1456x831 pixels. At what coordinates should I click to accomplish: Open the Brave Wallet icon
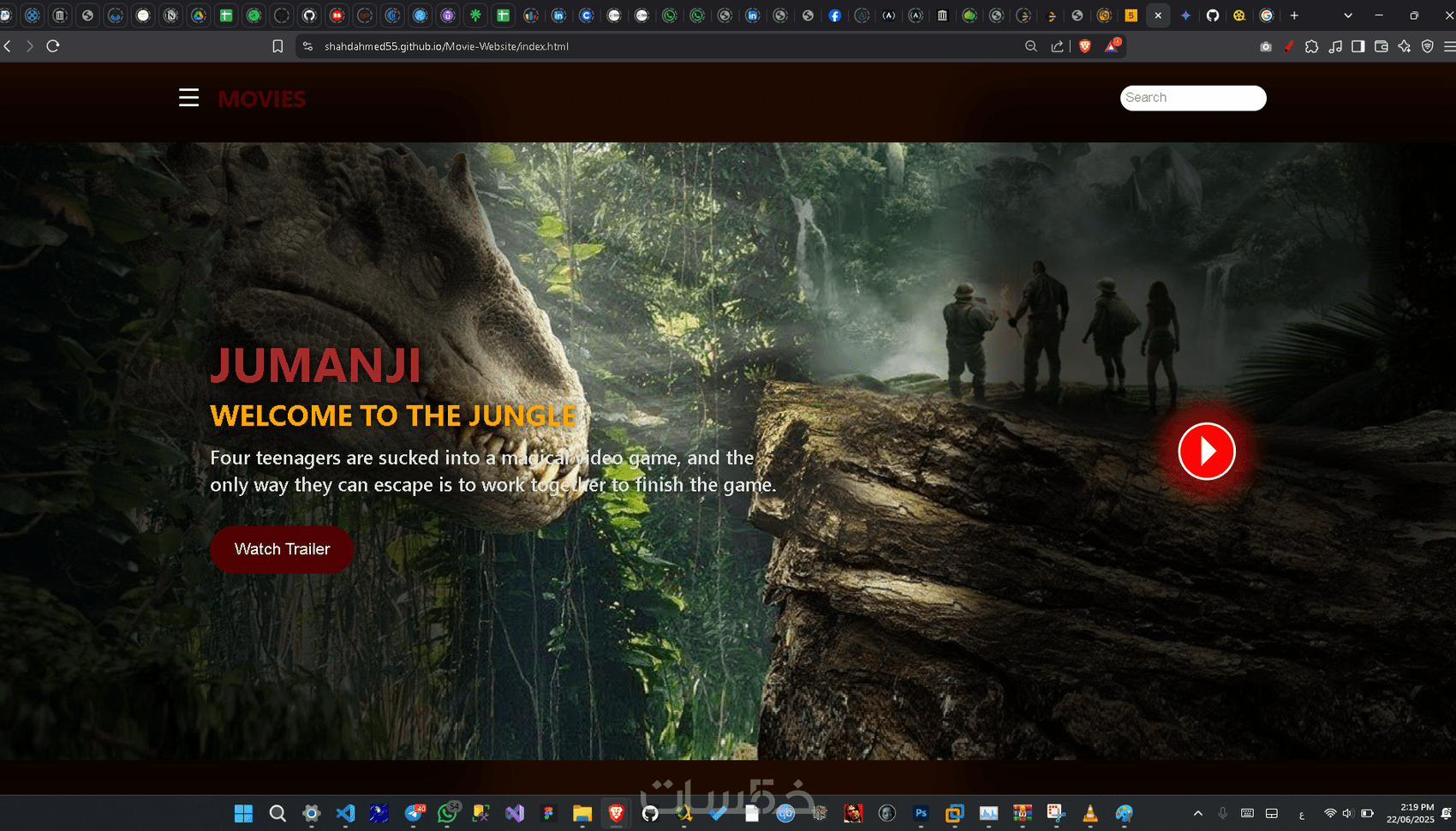(x=1381, y=46)
